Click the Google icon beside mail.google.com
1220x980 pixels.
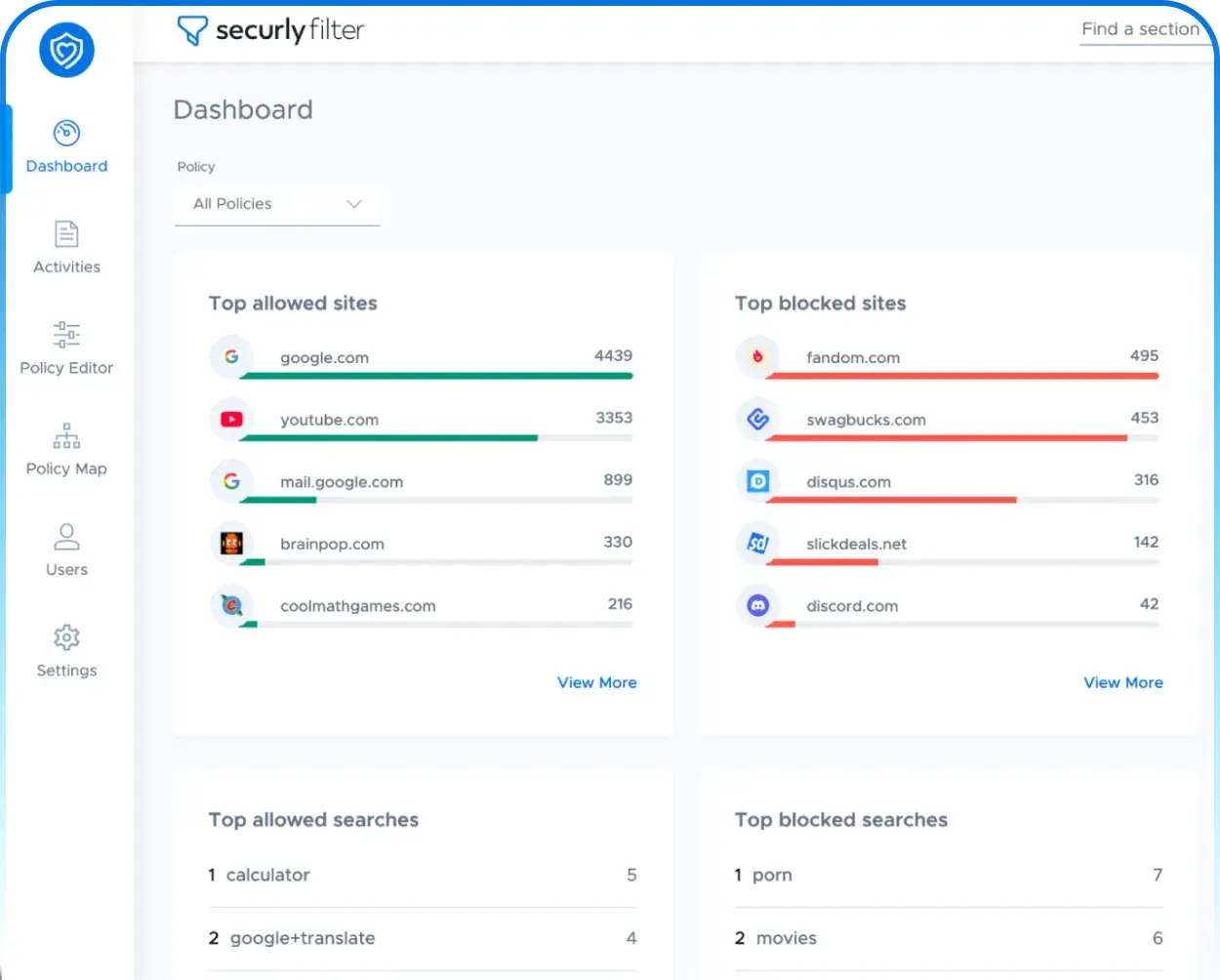point(231,481)
